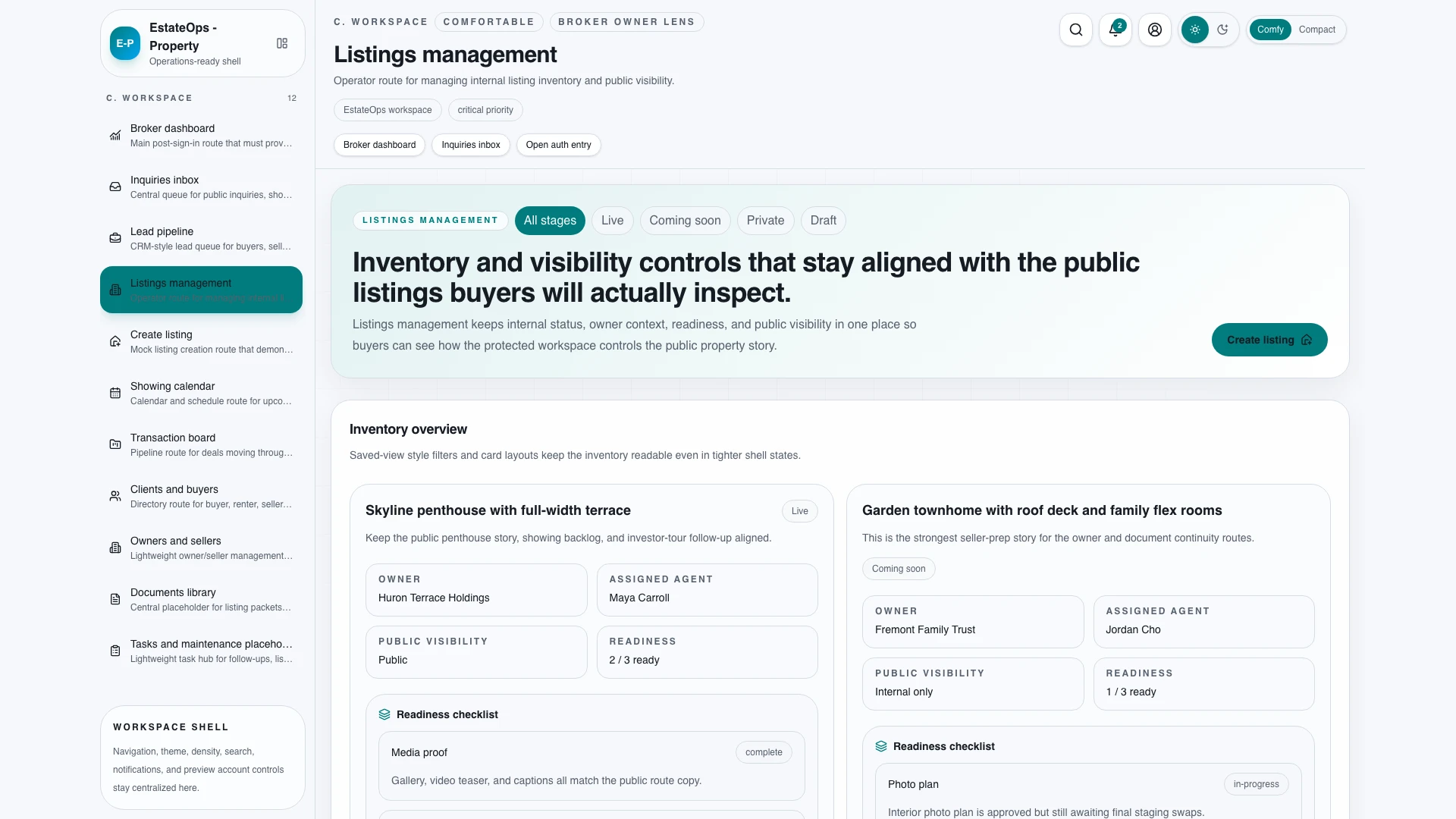1456x819 pixels.
Task: Click the Listings management building icon
Action: pos(115,290)
